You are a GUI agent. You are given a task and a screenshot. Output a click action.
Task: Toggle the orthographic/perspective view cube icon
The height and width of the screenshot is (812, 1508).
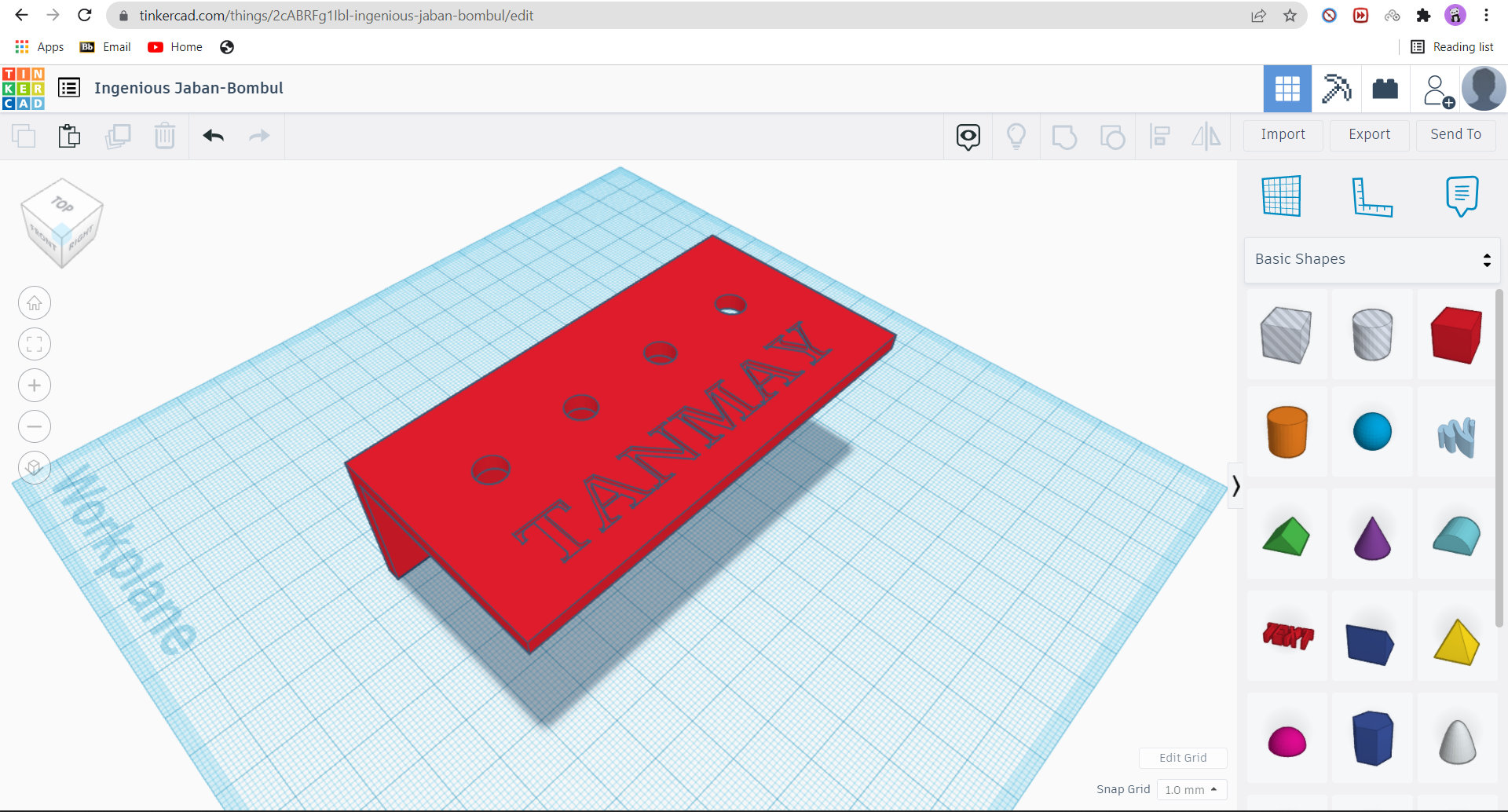[35, 468]
